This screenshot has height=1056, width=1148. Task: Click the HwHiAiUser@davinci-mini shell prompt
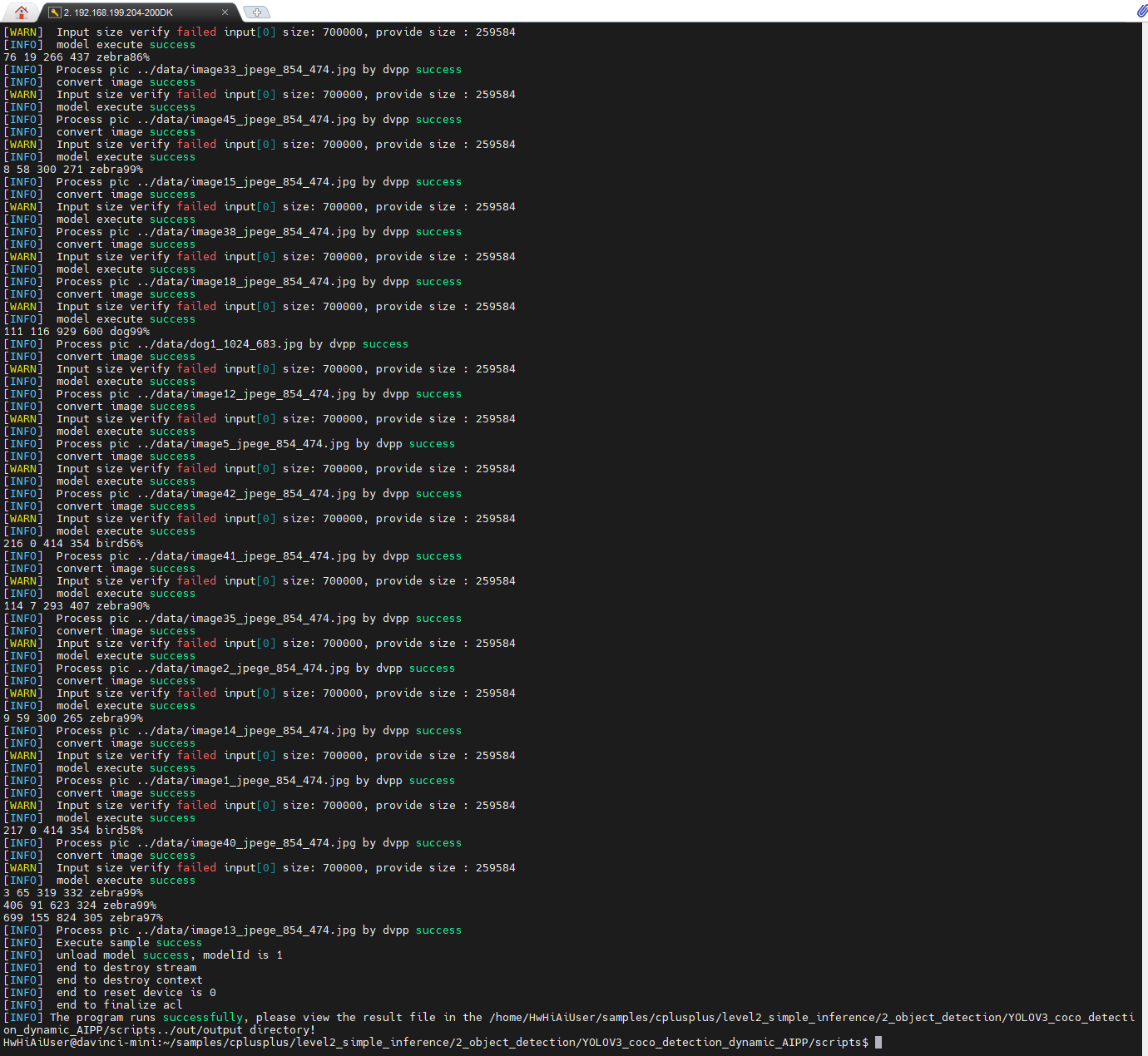point(436,1043)
